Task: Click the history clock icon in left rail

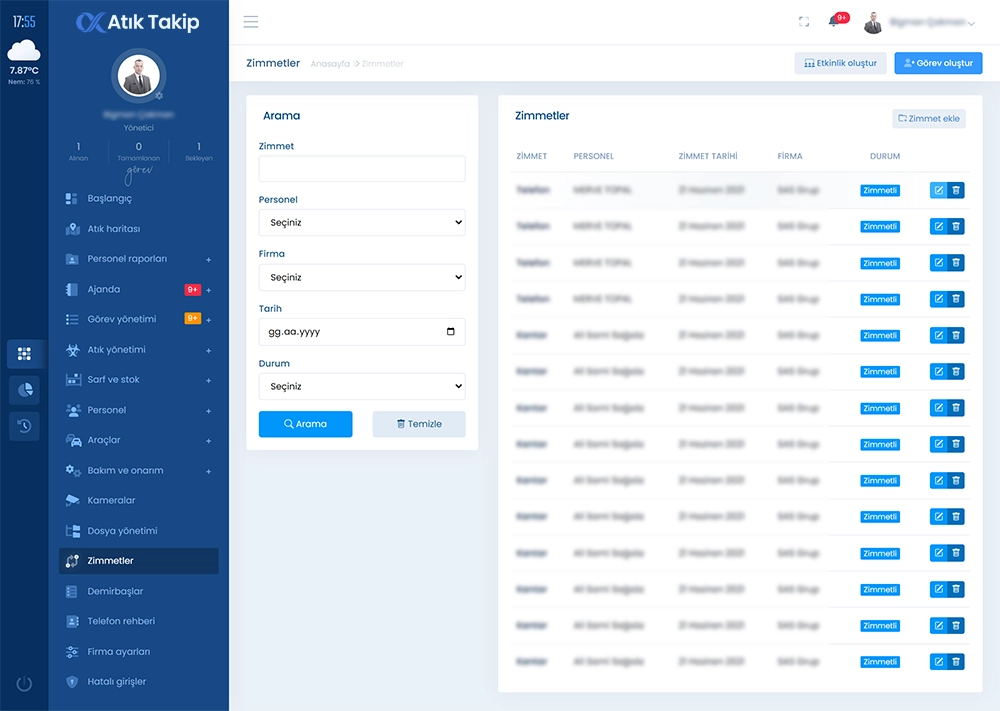Action: [x=24, y=426]
